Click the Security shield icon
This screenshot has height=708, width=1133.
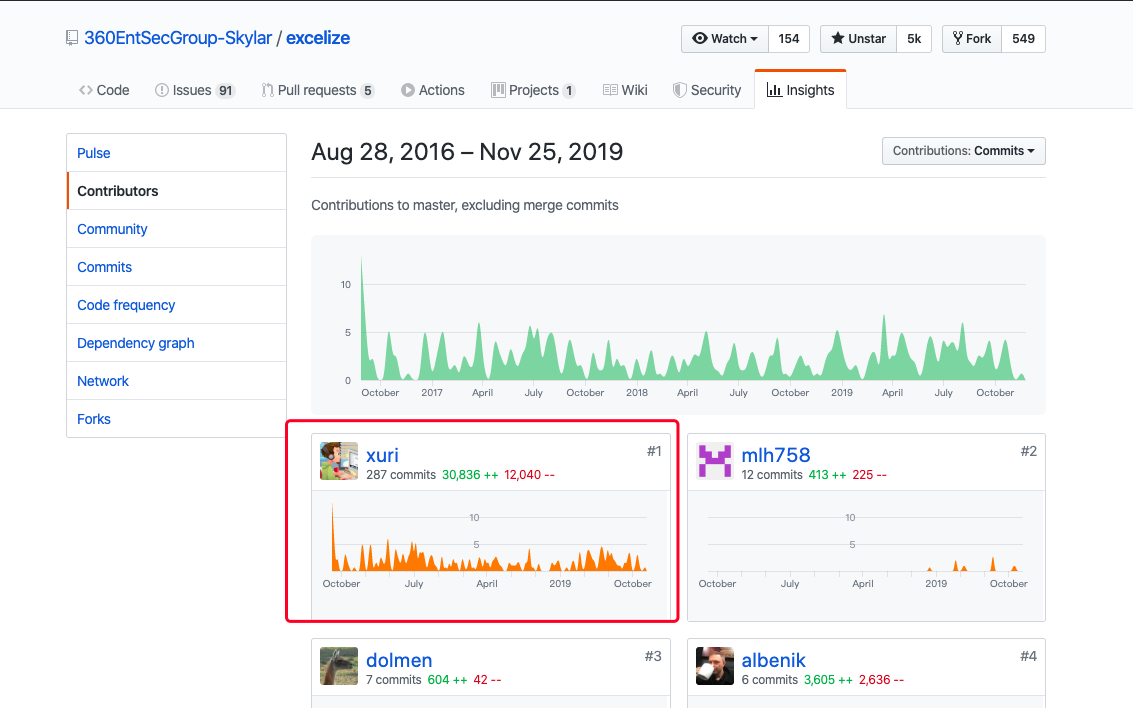point(679,90)
